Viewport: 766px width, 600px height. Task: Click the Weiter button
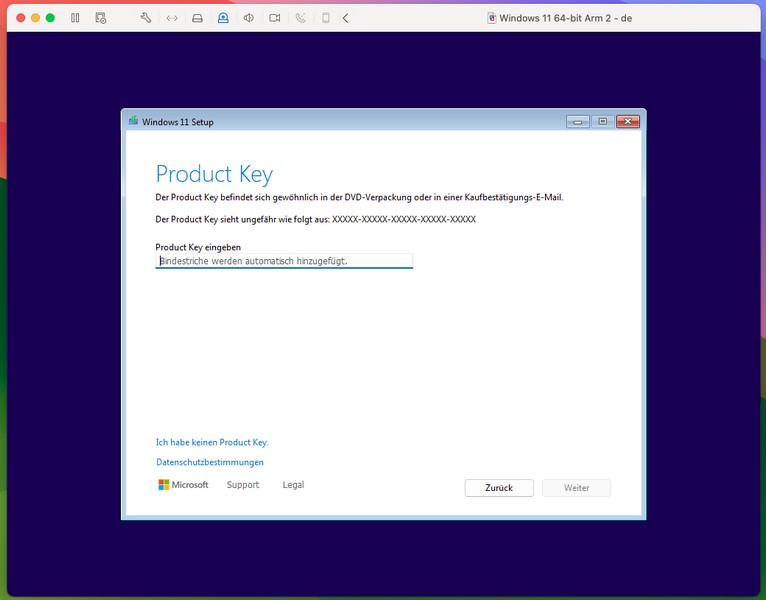click(x=576, y=488)
